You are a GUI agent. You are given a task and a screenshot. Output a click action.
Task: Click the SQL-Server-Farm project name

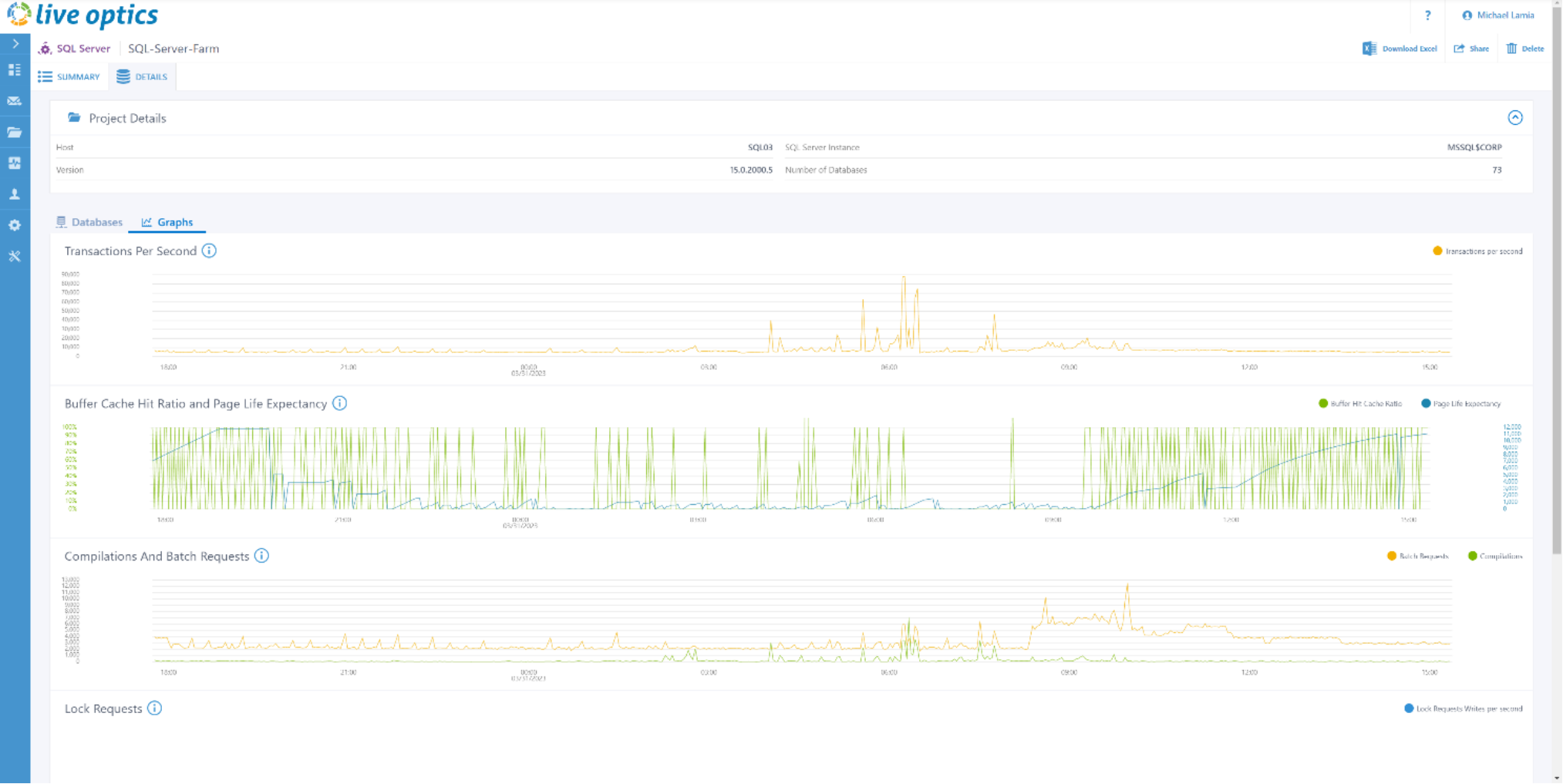click(173, 49)
